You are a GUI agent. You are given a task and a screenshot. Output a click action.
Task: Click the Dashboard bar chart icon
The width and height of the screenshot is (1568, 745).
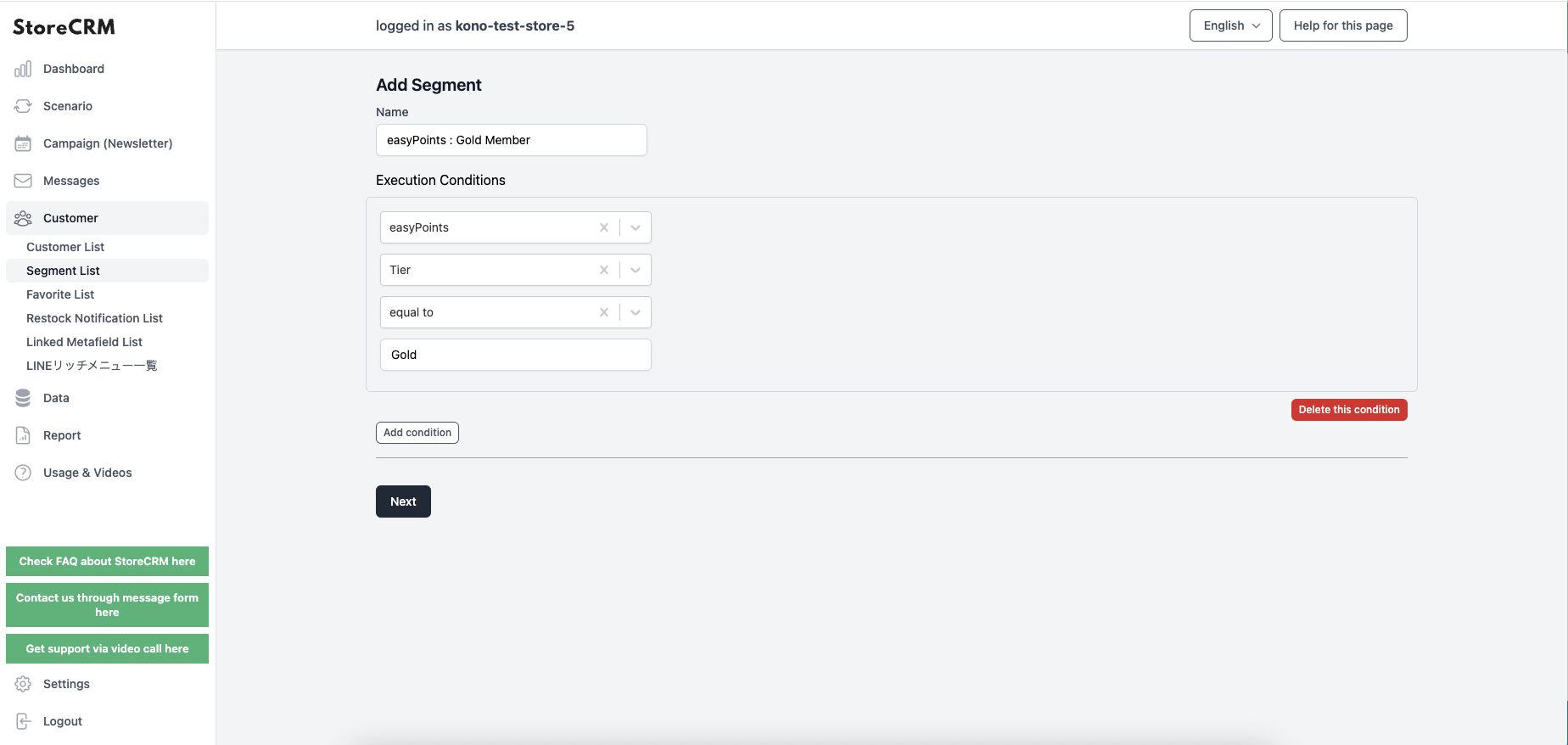23,69
